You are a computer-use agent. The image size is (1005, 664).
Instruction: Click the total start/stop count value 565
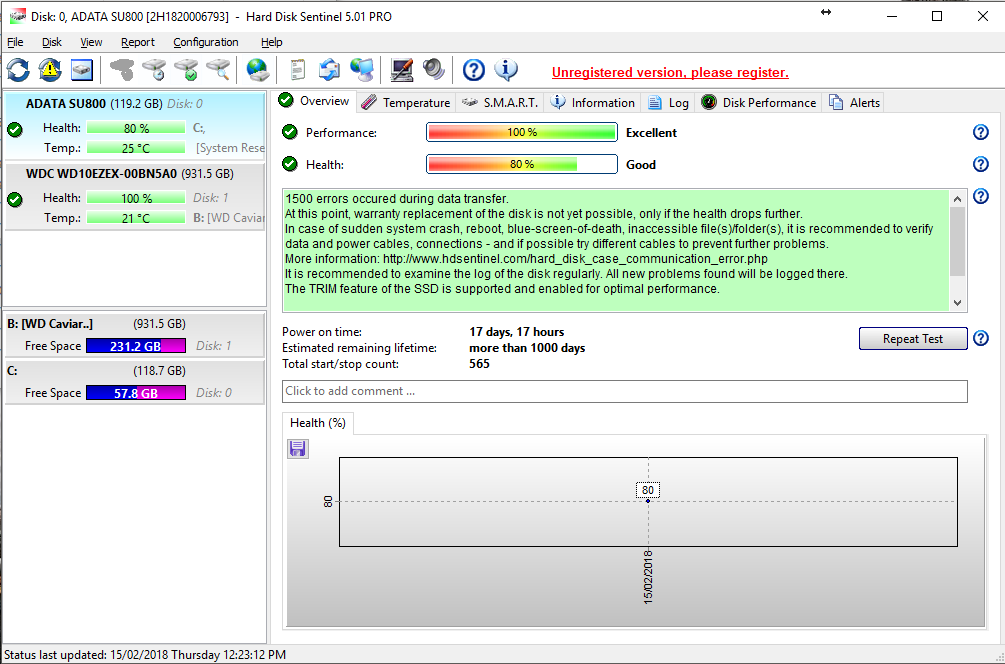pos(479,364)
